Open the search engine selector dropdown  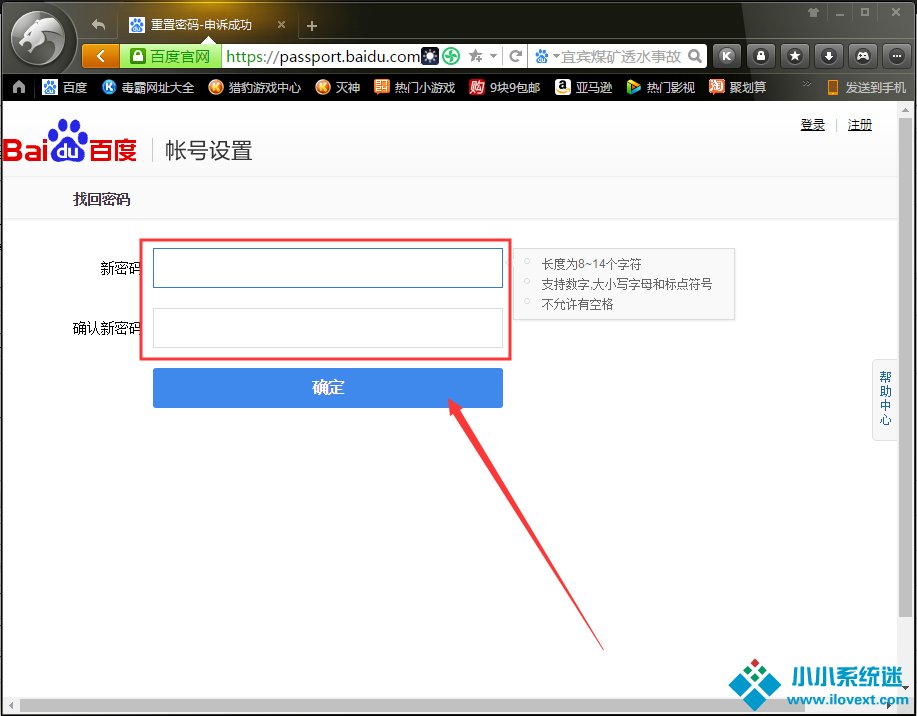[x=546, y=56]
